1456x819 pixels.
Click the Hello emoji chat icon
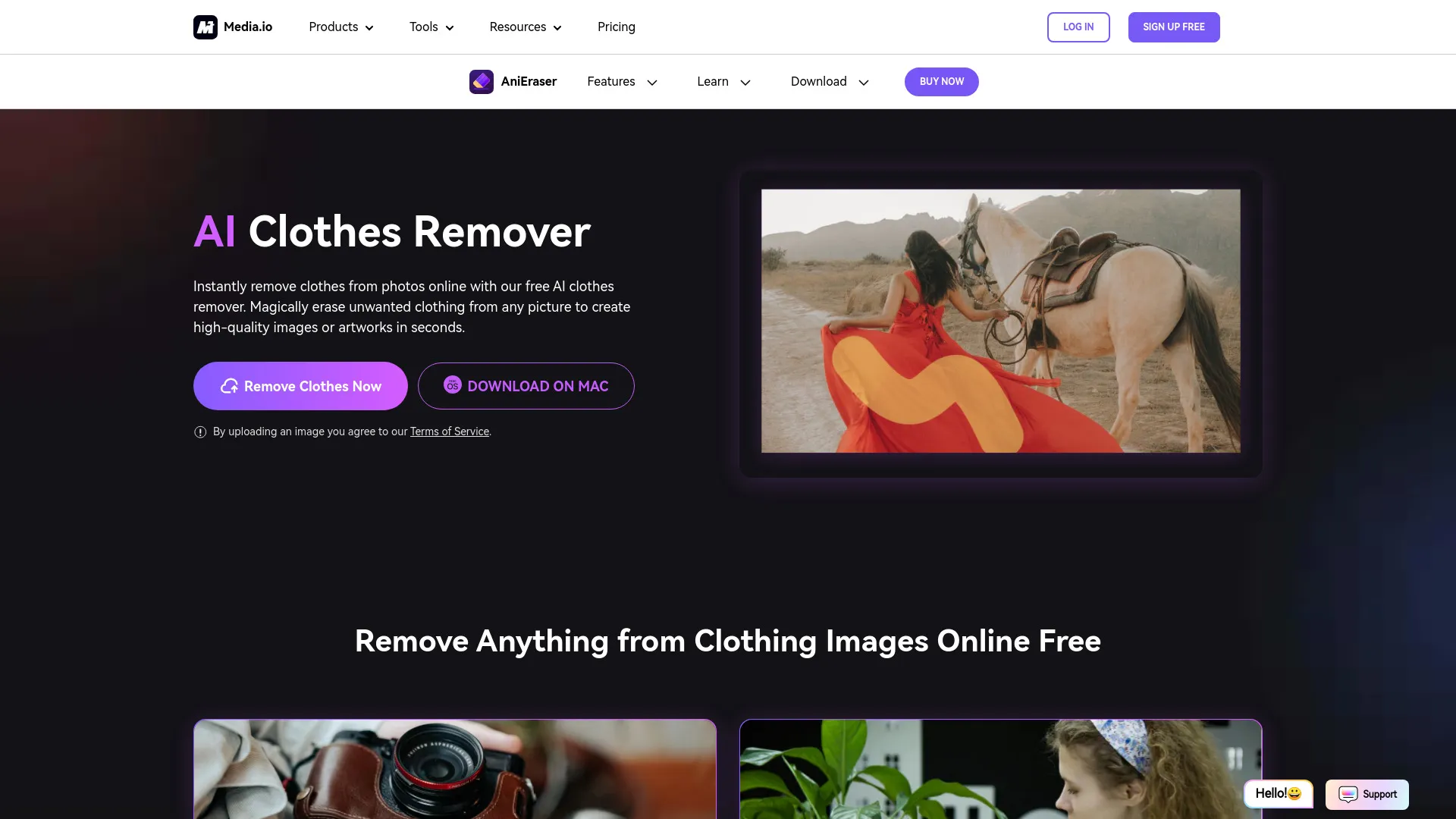pyautogui.click(x=1280, y=794)
